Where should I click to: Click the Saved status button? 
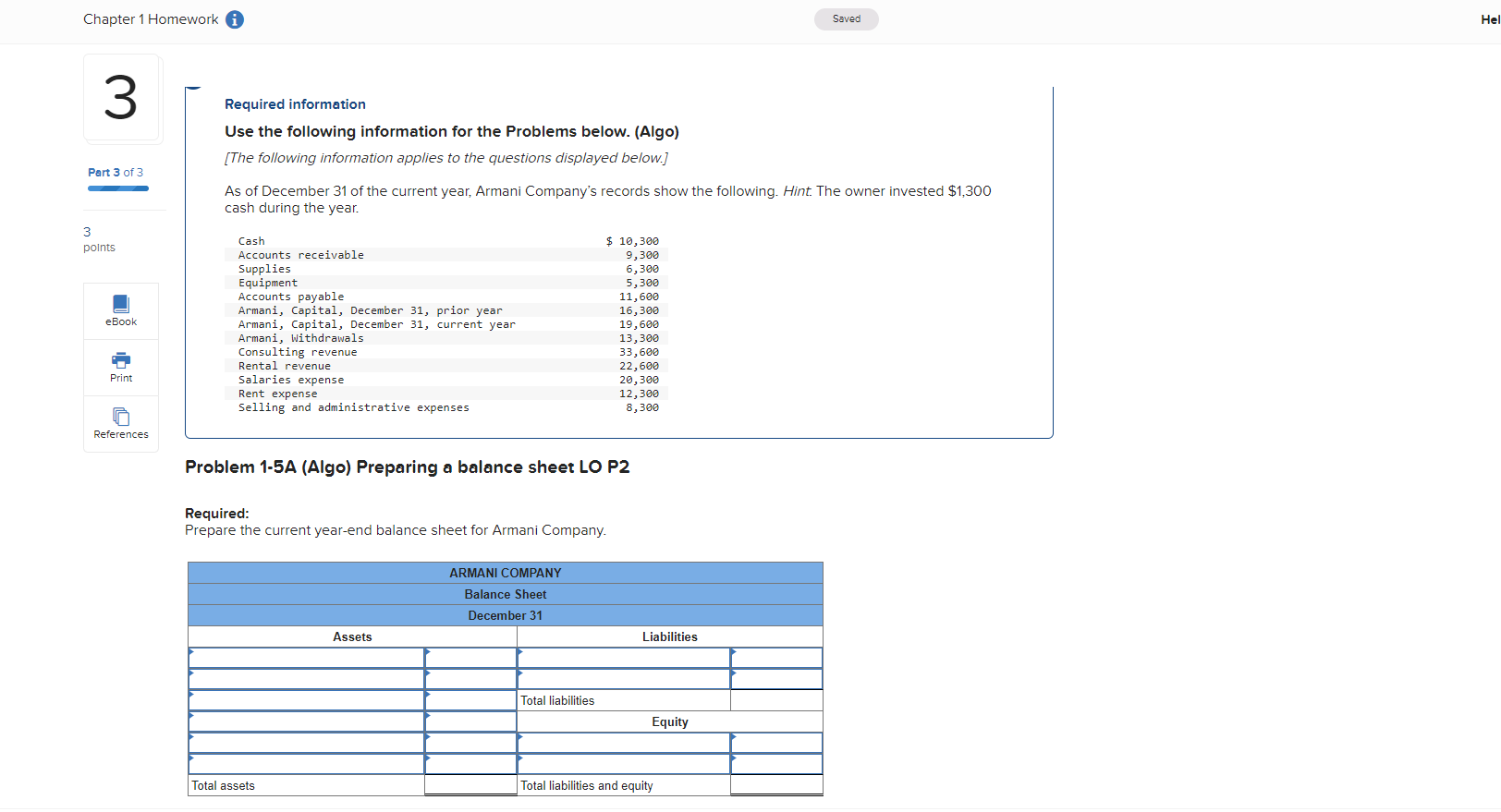coord(847,19)
